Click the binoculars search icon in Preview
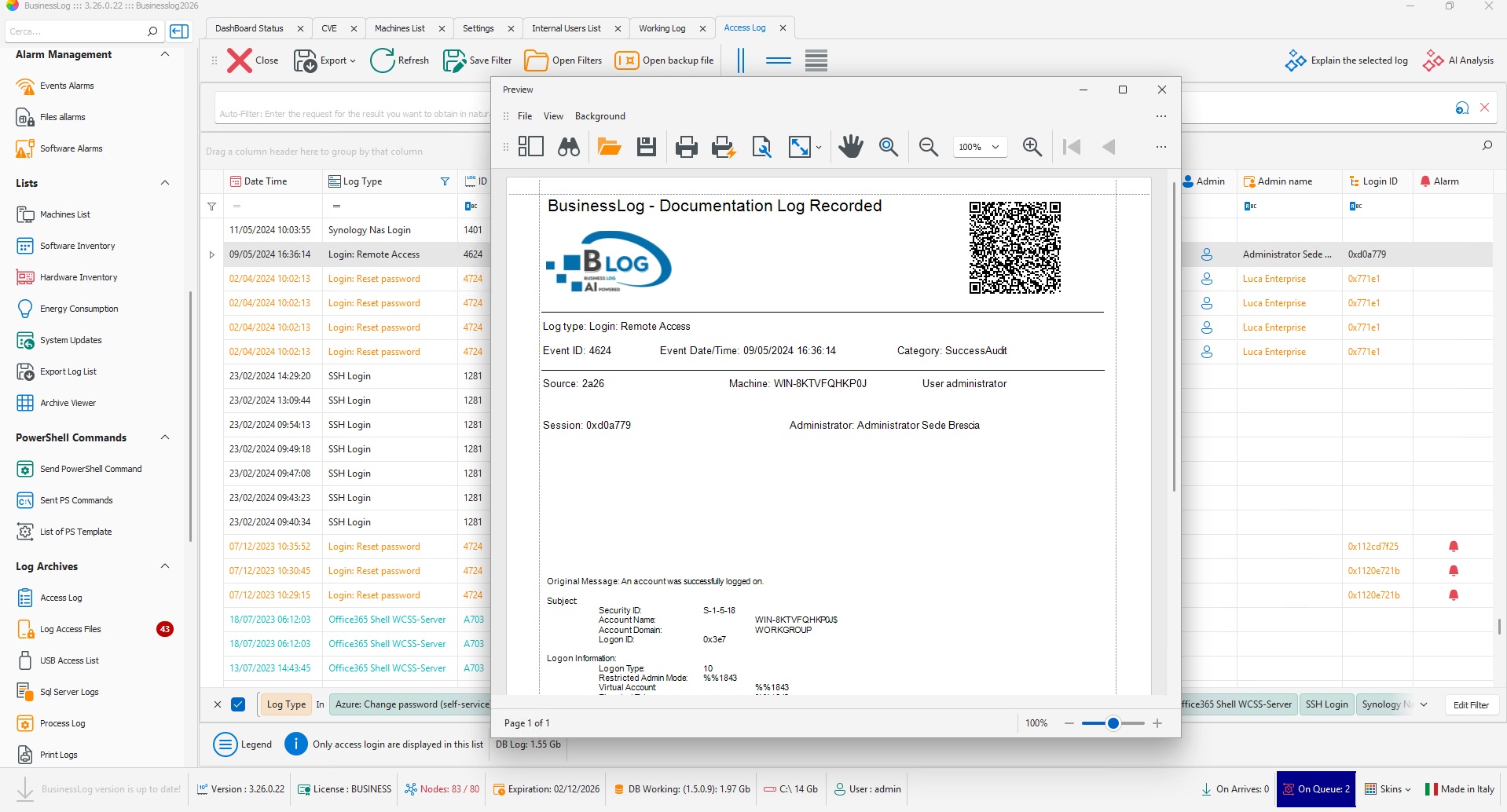This screenshot has height=812, width=1507. [569, 147]
